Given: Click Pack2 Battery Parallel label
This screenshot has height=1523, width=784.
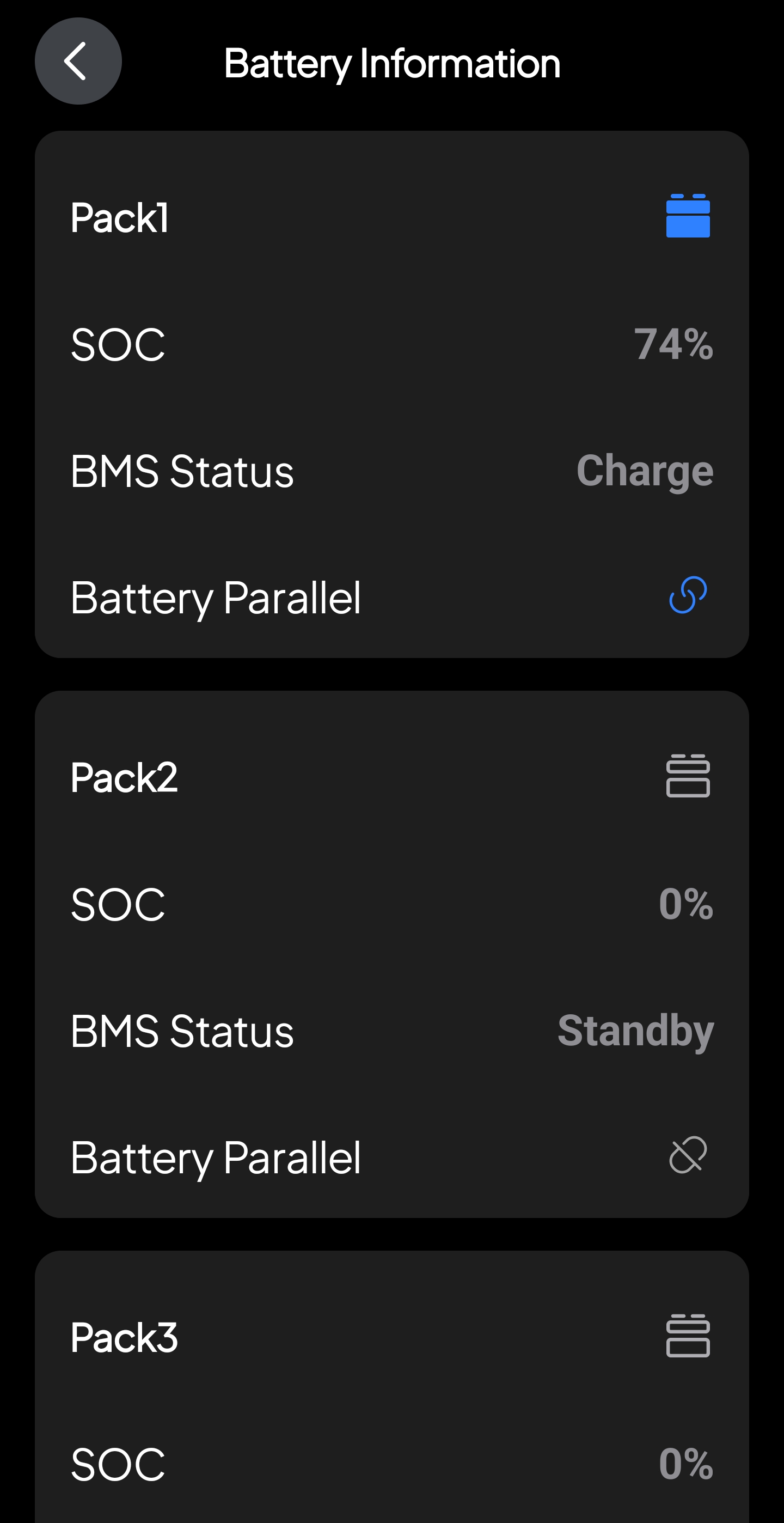Looking at the screenshot, I should tap(216, 1158).
